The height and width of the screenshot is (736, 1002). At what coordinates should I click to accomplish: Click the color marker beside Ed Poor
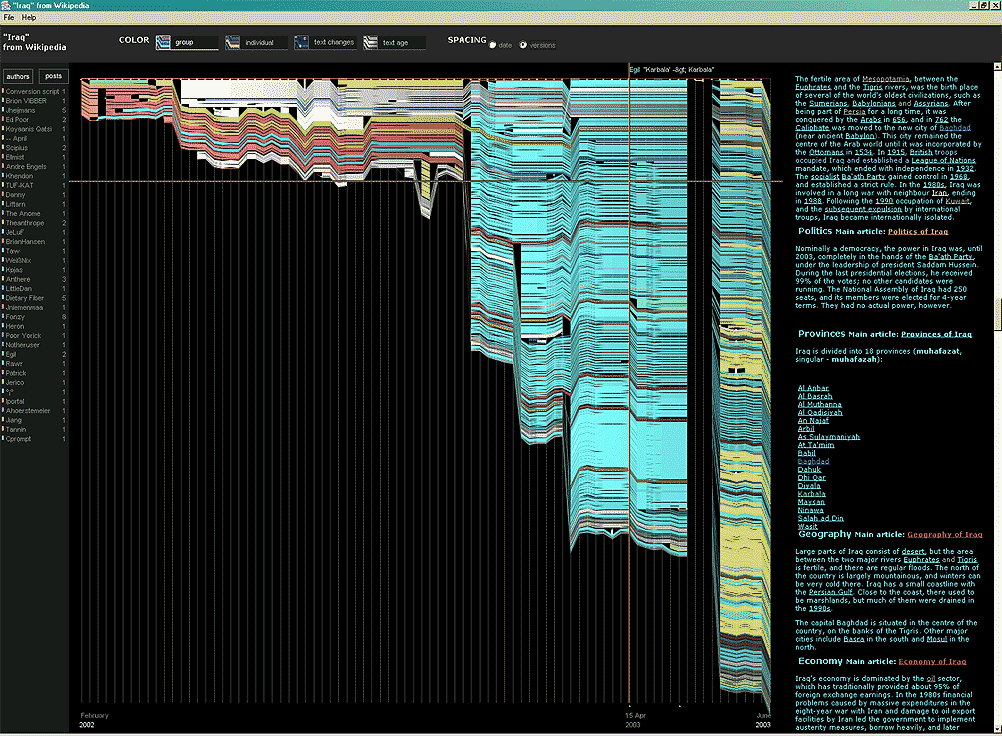pos(5,119)
